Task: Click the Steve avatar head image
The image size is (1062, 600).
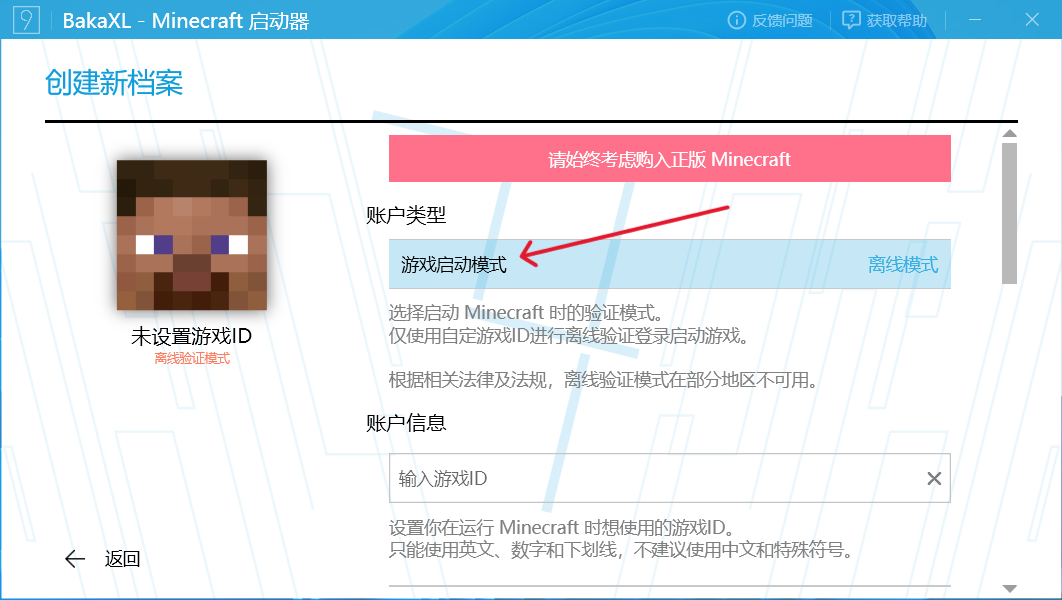Action: [x=191, y=234]
